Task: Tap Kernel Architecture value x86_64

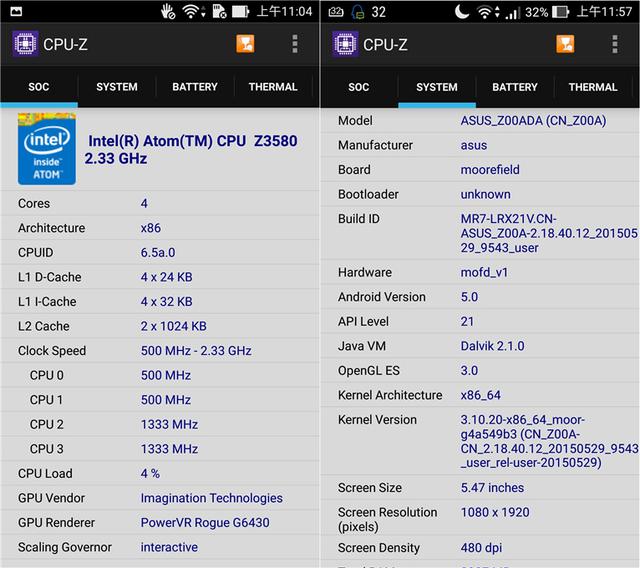Action: click(480, 395)
